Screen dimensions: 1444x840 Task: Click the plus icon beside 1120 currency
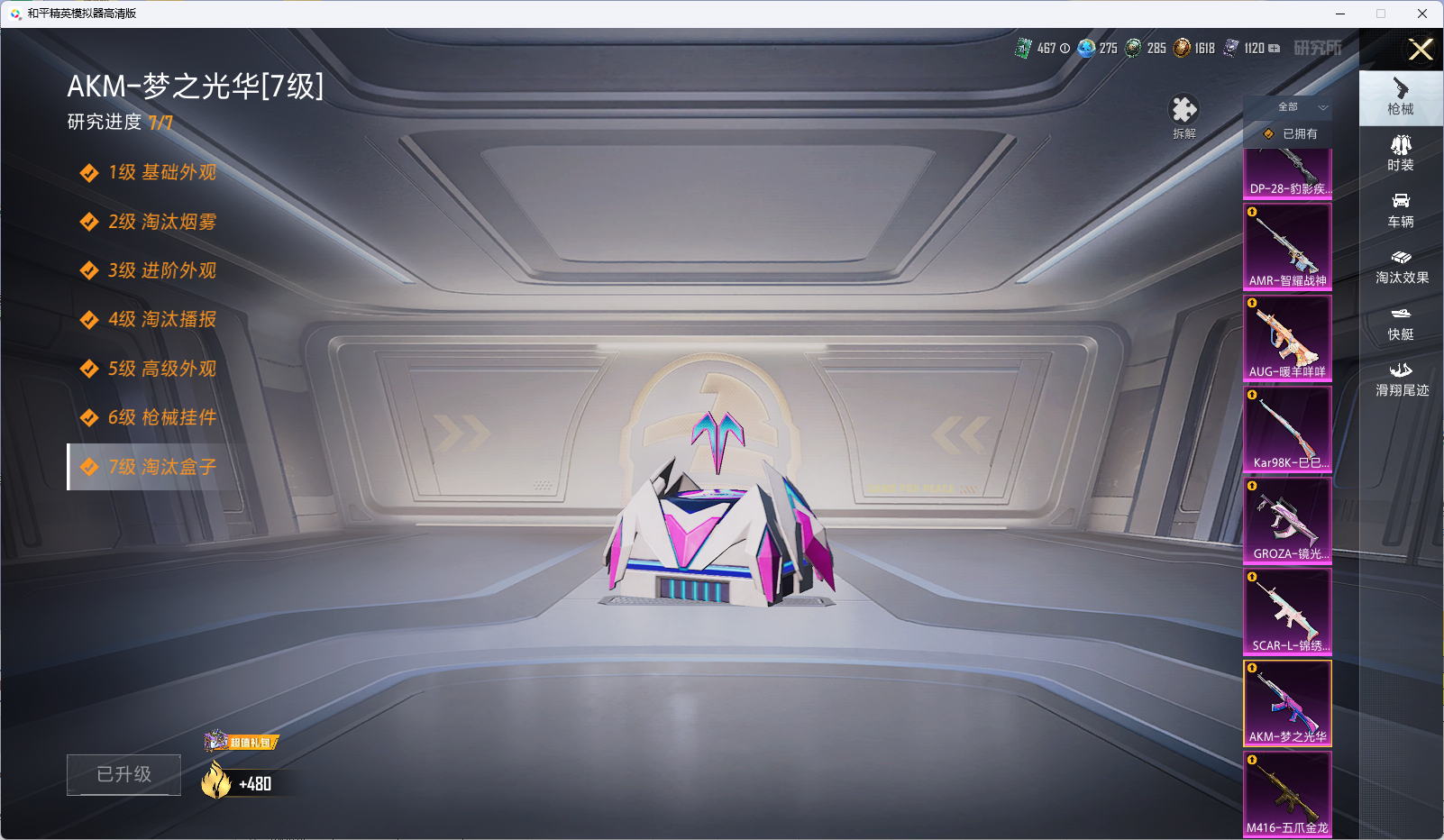1274,49
